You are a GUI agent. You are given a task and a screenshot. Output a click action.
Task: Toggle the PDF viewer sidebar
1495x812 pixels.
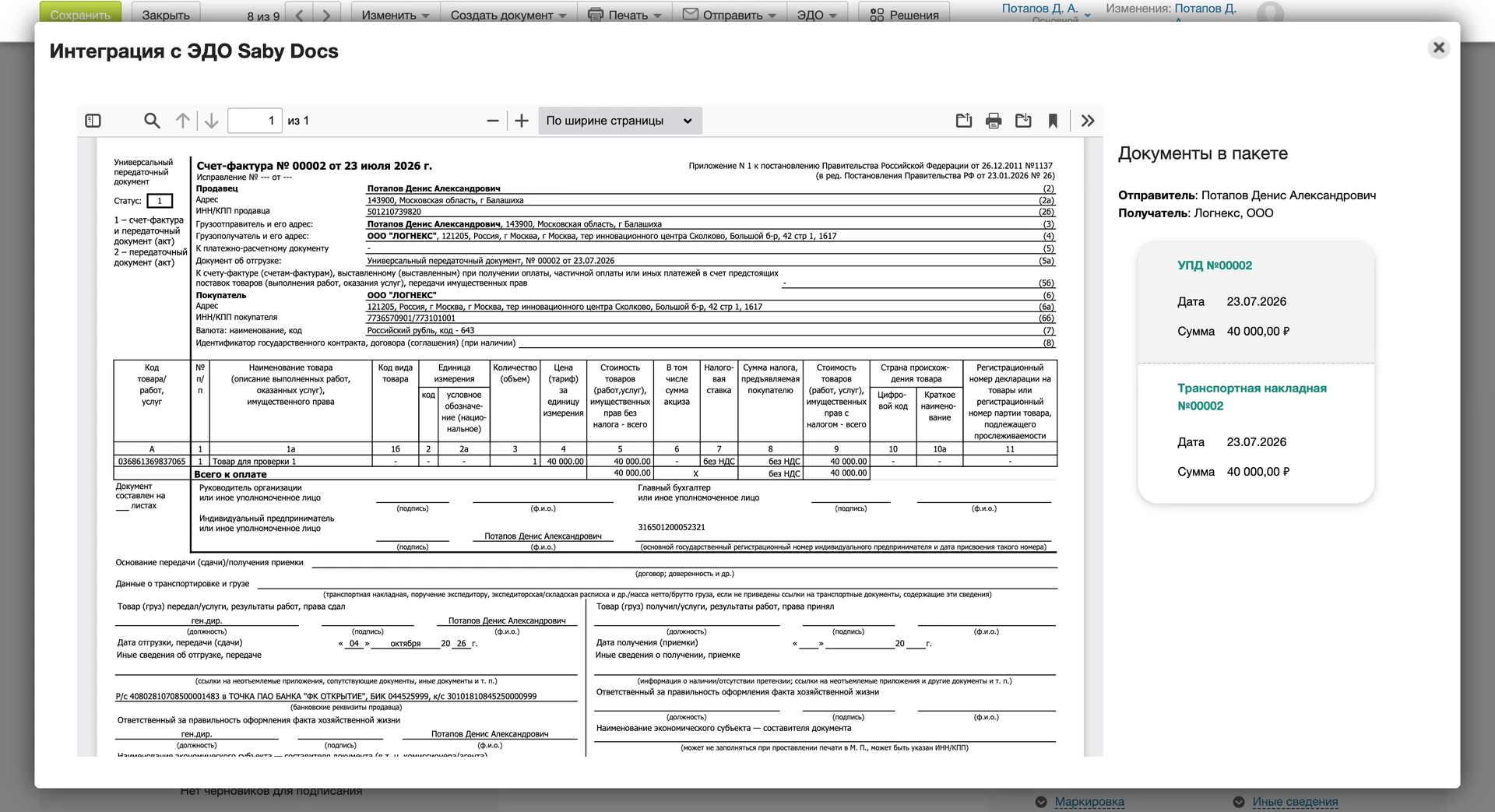93,121
